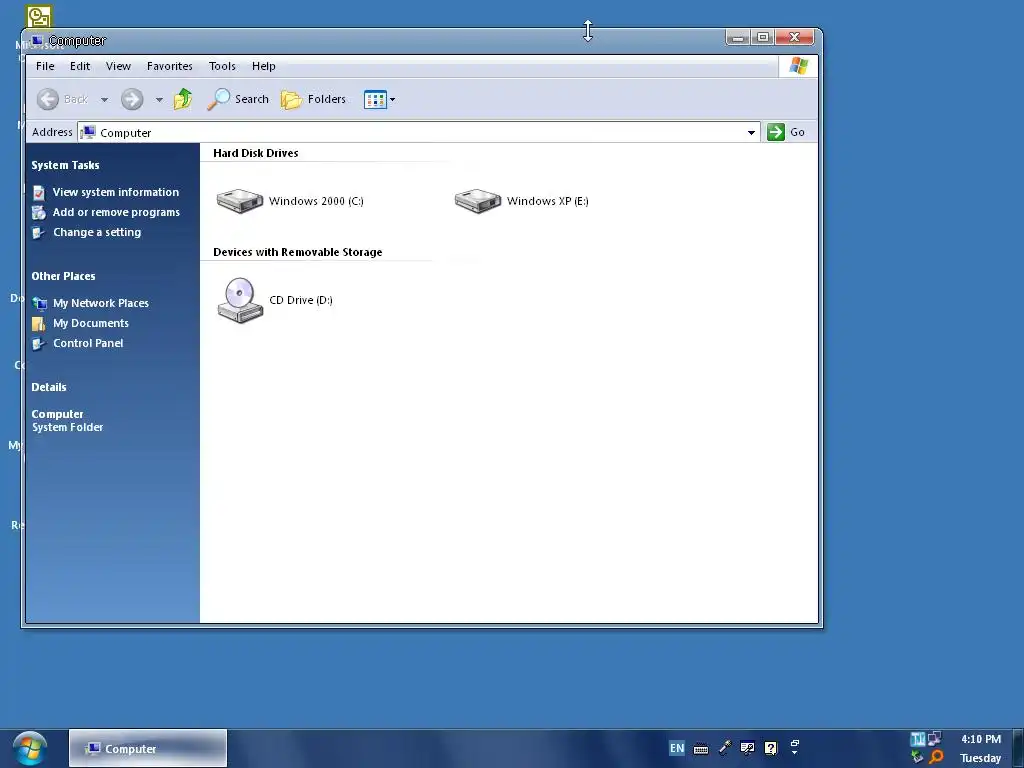Click the orange magnifier tray icon
Screen dimensions: 1024x768
(x=936, y=758)
